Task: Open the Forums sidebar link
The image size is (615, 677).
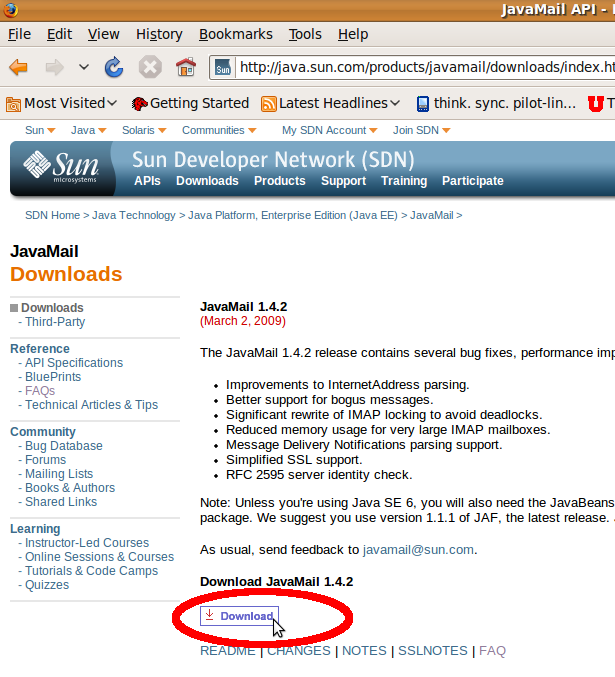Action: 45,460
